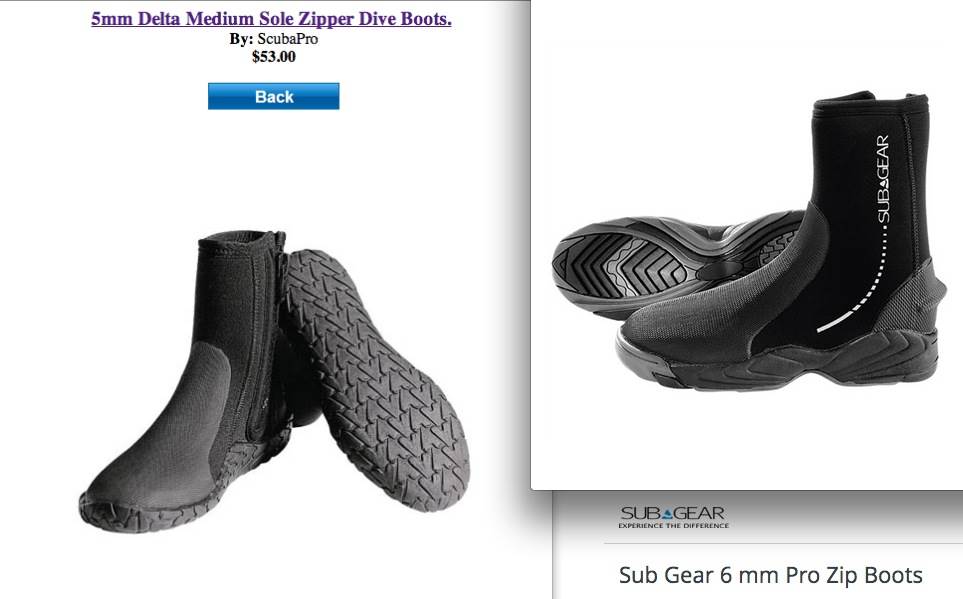Open the 5mm Delta Medium Sole Zipper Dive Boots link
The image size is (963, 599).
[x=271, y=19]
